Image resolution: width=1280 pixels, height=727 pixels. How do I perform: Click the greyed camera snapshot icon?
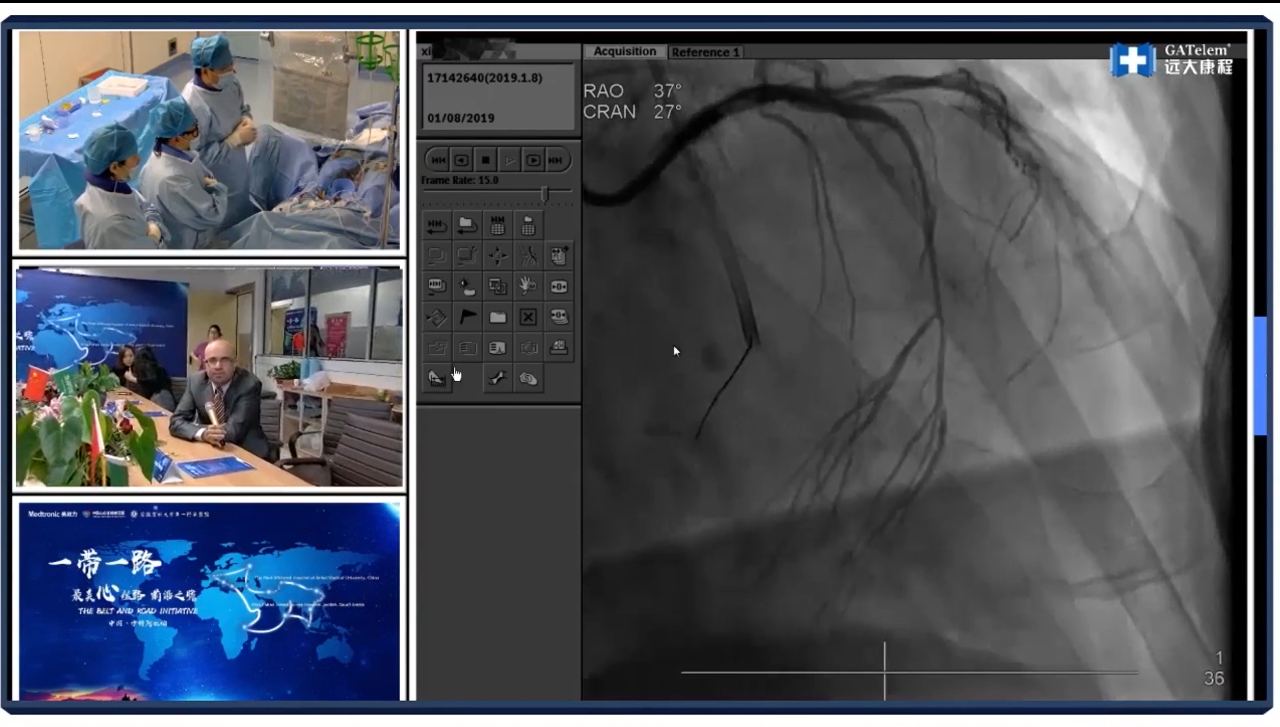click(528, 348)
